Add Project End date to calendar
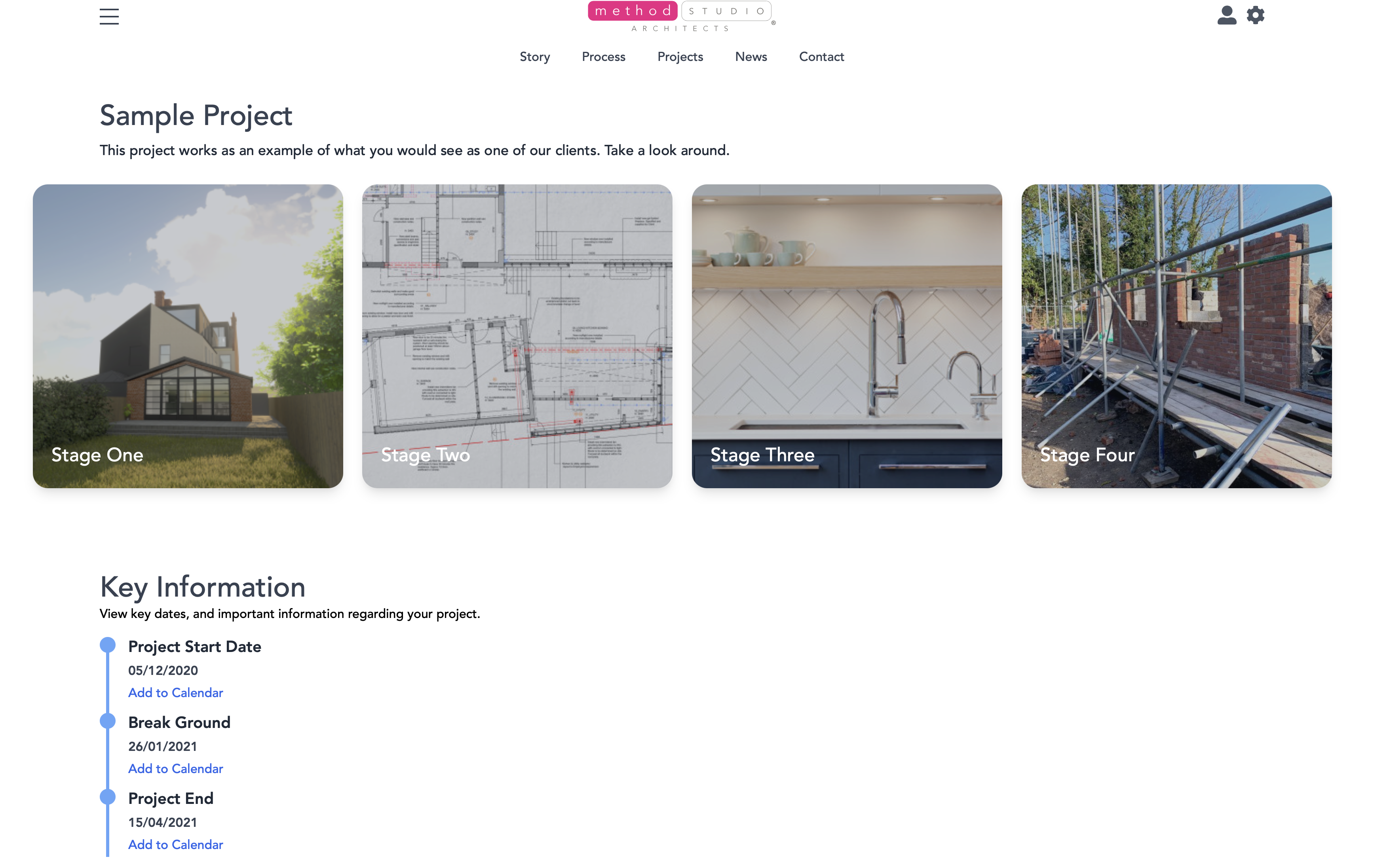The height and width of the screenshot is (868, 1391). pos(176,845)
